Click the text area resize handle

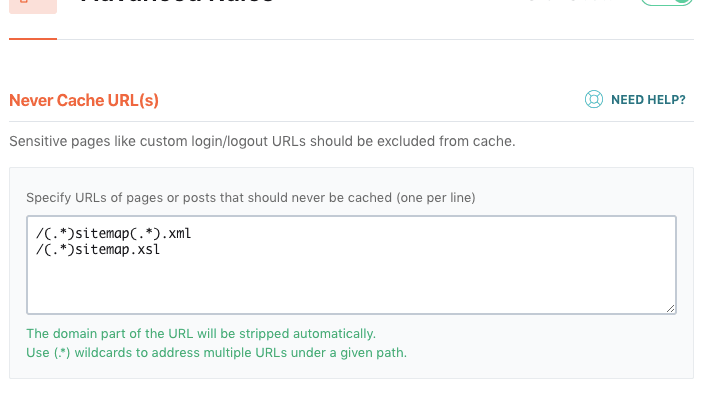[670, 308]
